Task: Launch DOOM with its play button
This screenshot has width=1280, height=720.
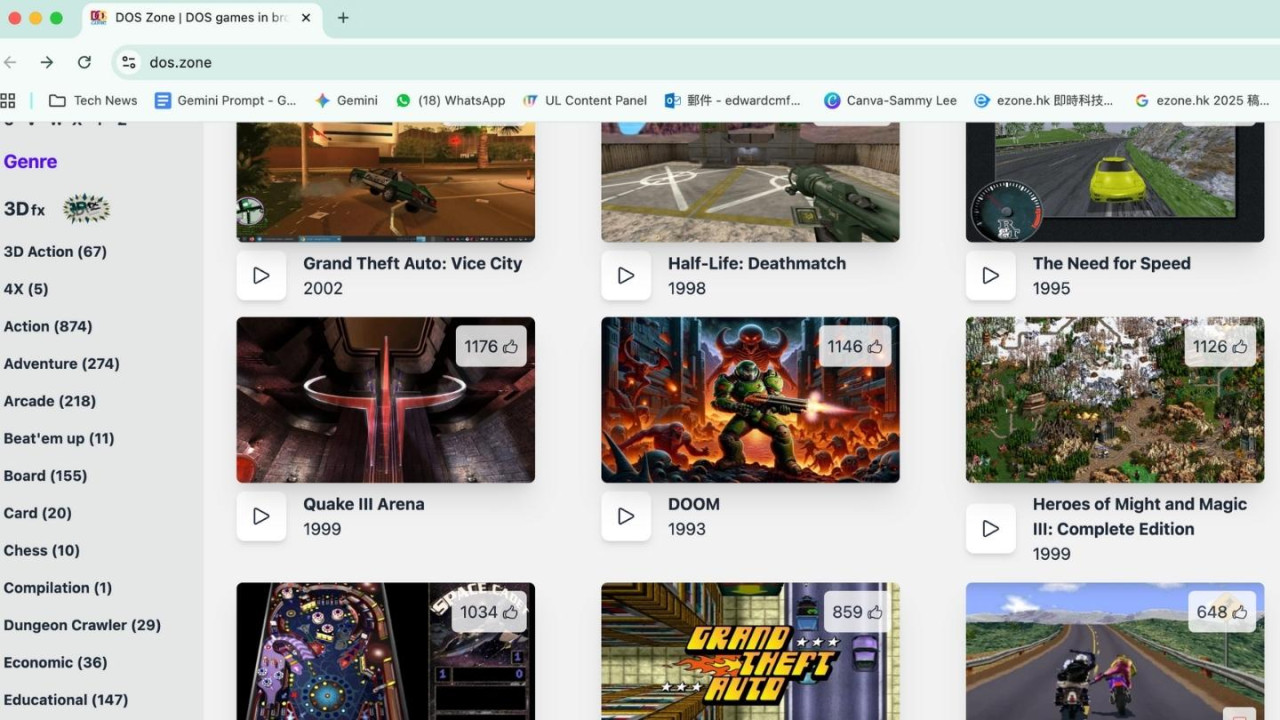Action: tap(626, 516)
